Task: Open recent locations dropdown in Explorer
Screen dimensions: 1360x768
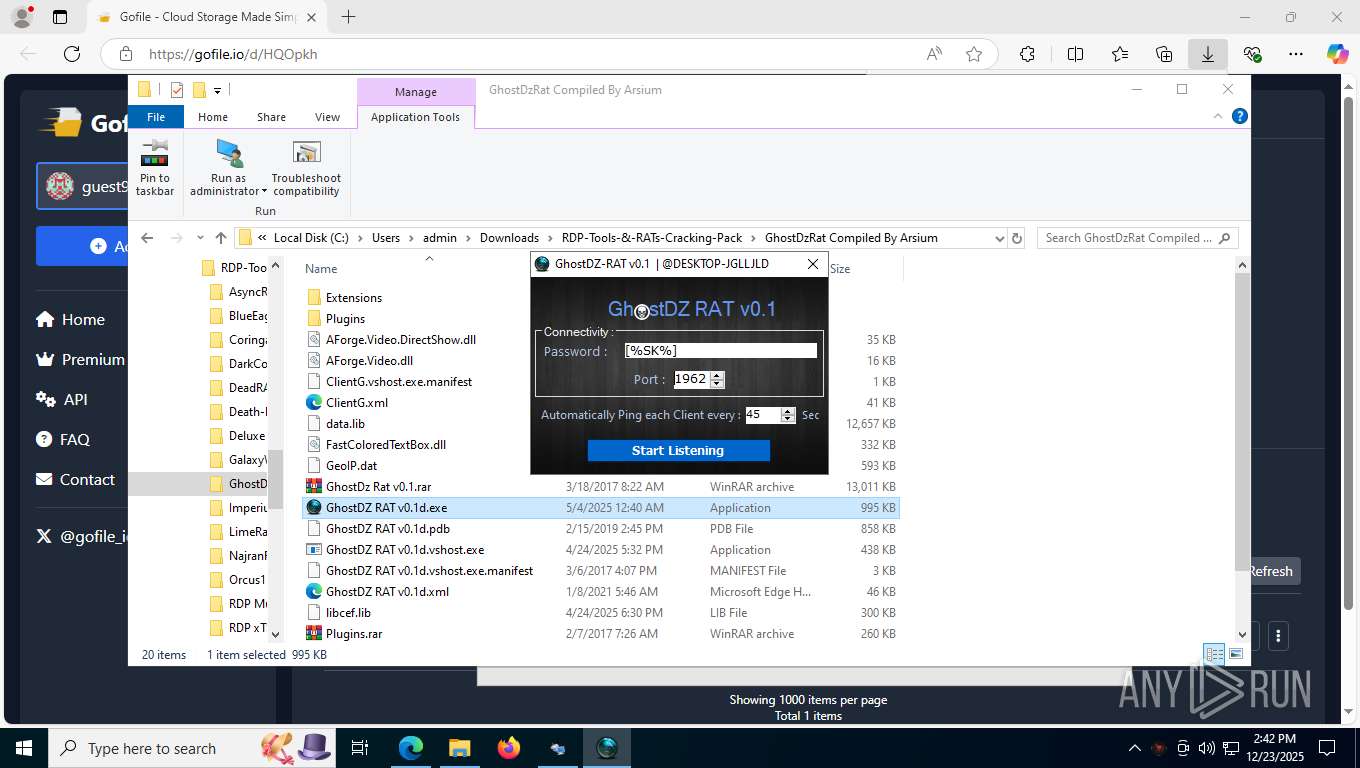Action: click(200, 238)
